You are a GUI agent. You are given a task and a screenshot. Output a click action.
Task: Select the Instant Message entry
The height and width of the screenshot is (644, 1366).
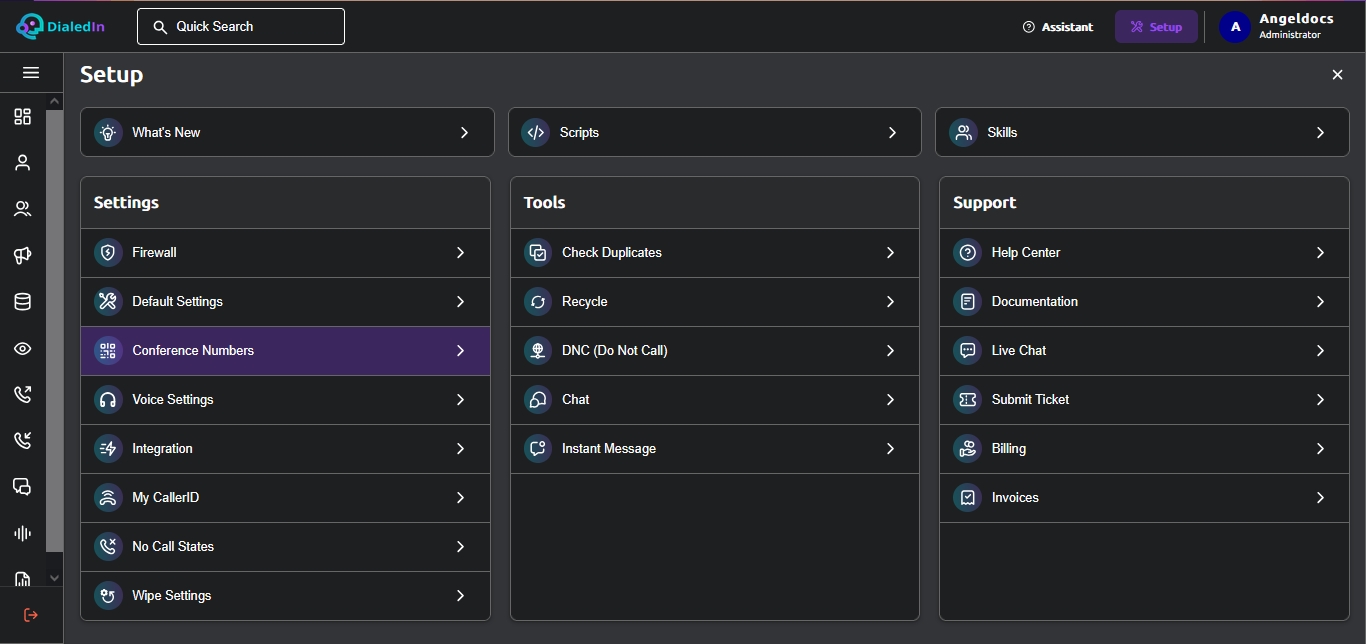[x=715, y=449]
